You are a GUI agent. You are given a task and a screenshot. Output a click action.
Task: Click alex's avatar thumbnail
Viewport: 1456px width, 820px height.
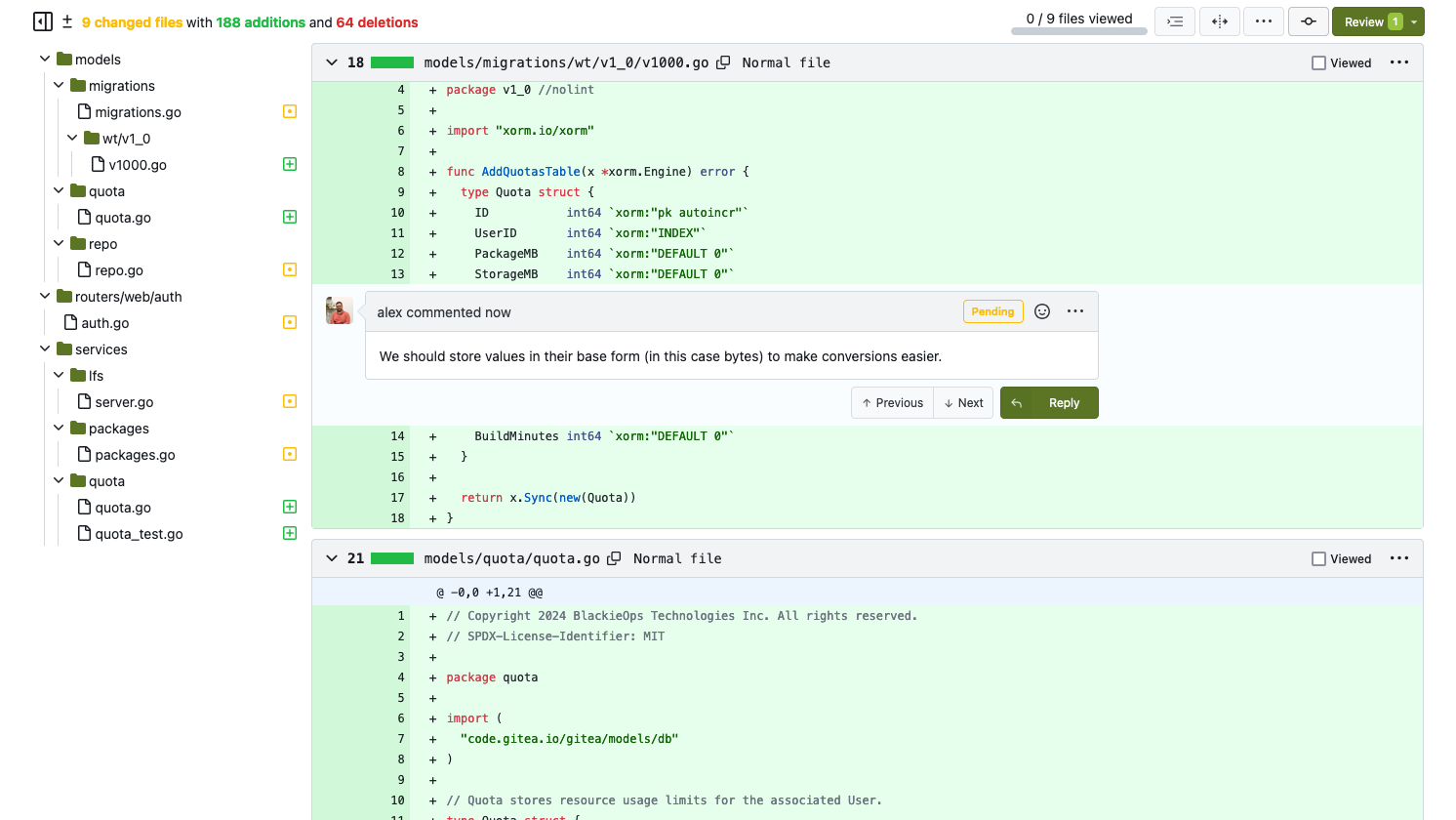340,310
